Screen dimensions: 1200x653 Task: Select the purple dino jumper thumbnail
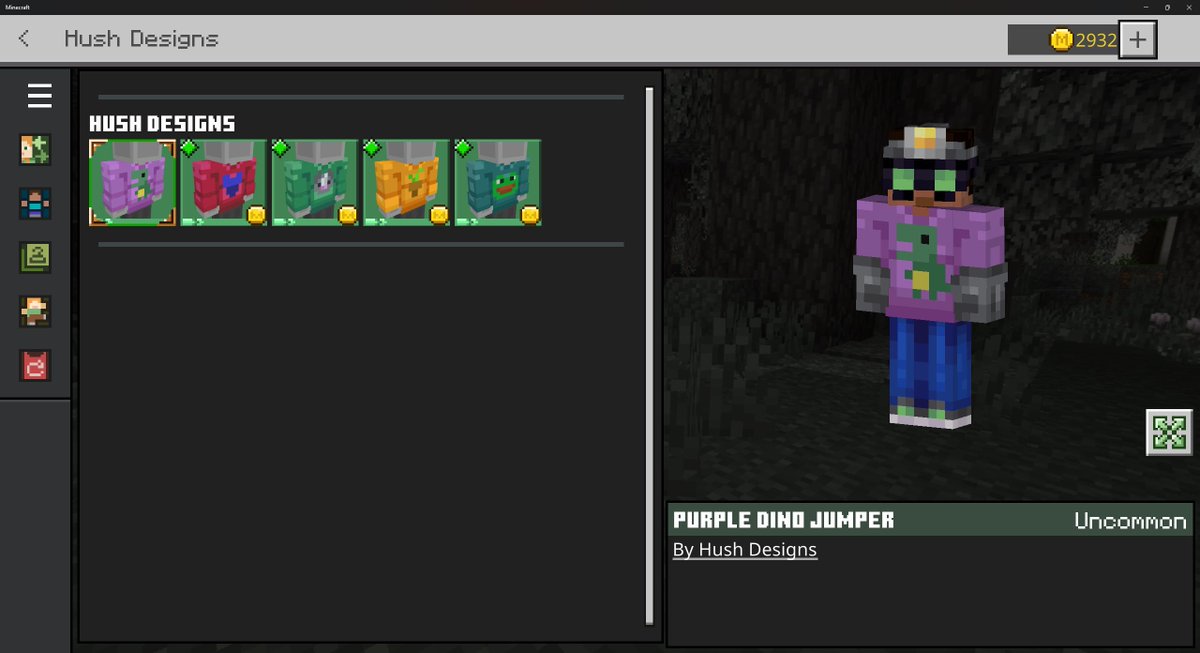pos(133,182)
